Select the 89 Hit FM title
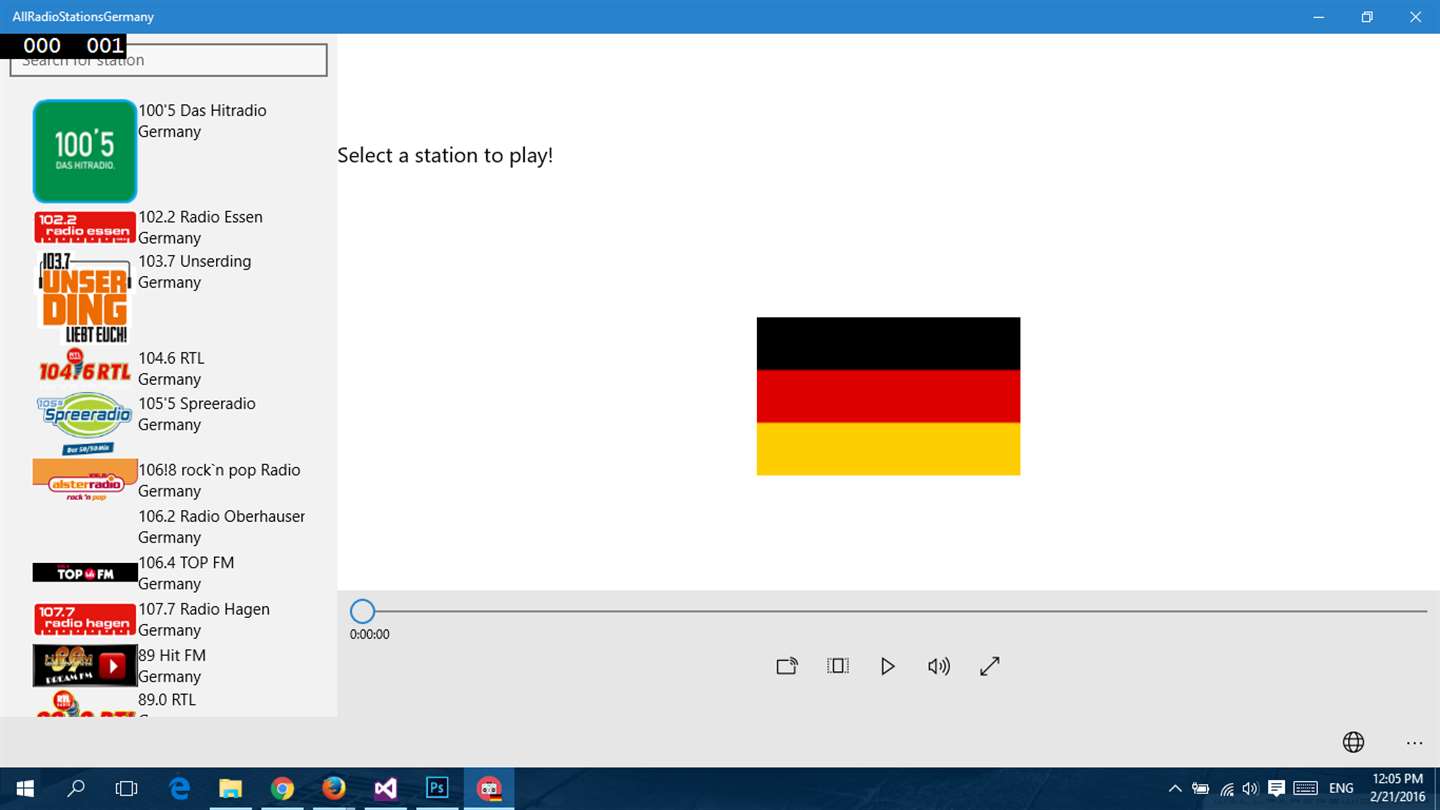This screenshot has height=810, width=1440. click(x=172, y=655)
